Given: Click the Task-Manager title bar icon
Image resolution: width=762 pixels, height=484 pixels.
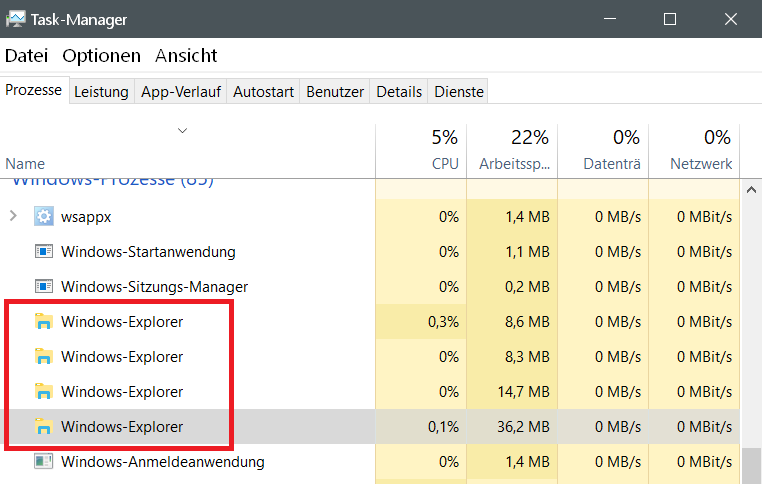Looking at the screenshot, I should [x=16, y=19].
